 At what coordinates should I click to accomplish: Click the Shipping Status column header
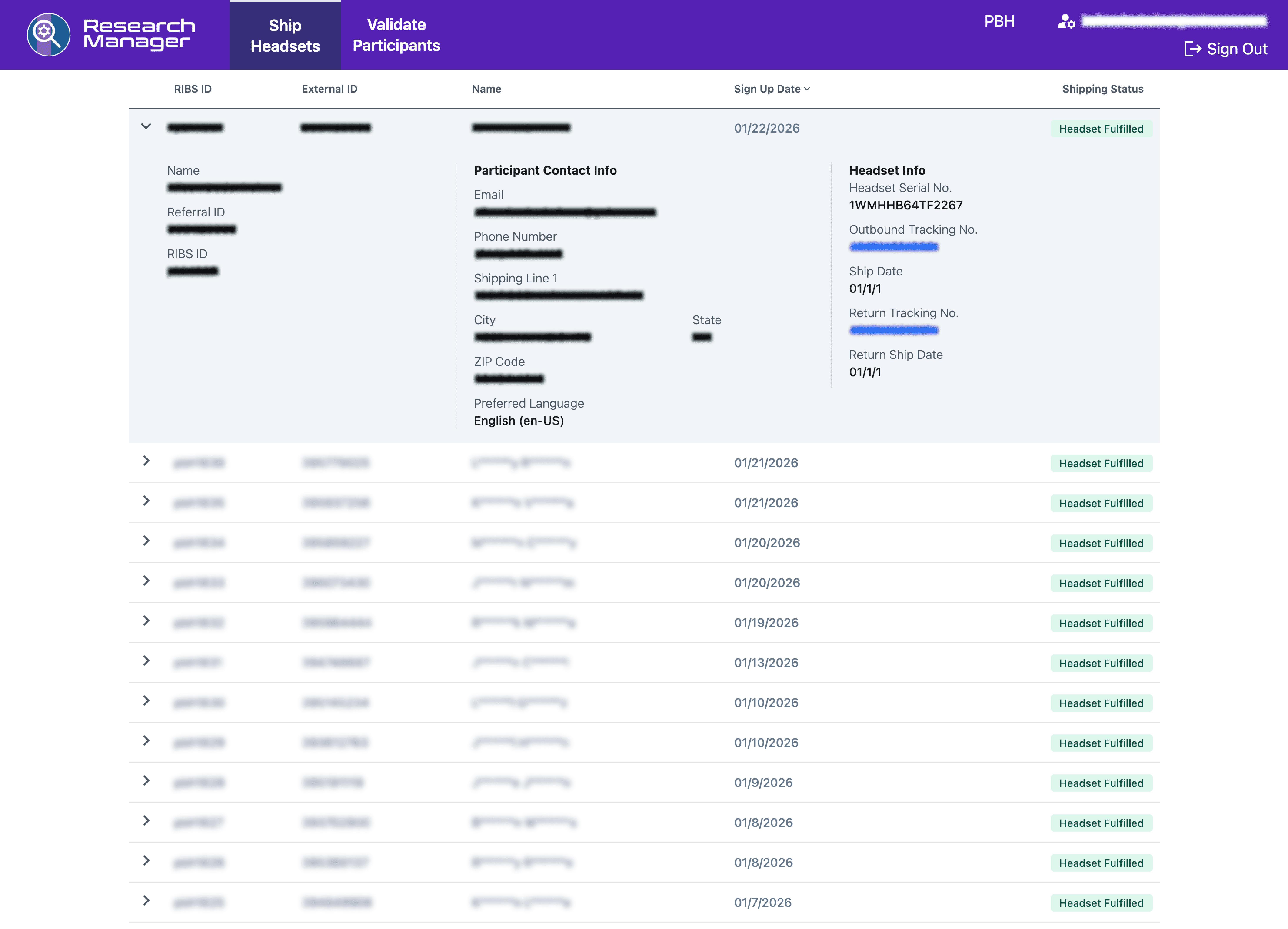pyautogui.click(x=1102, y=89)
